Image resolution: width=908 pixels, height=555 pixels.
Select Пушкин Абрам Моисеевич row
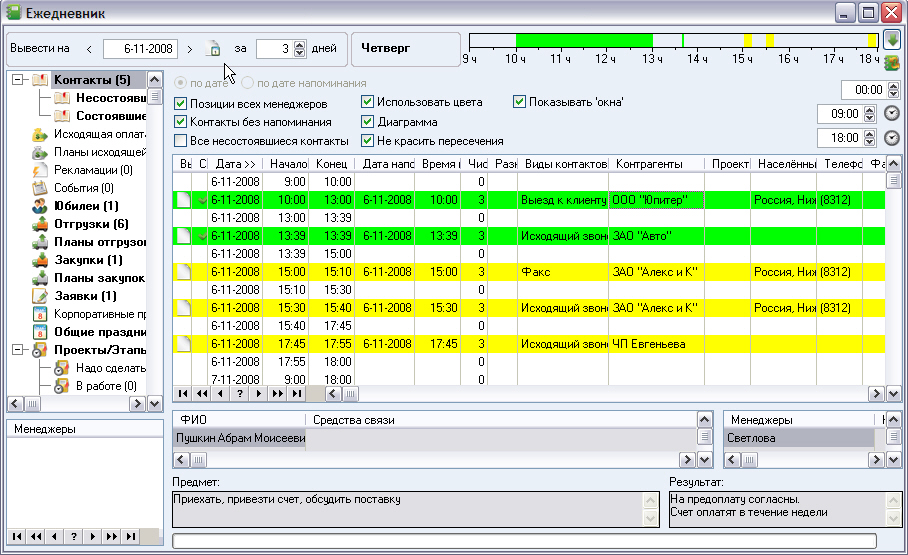[x=434, y=438]
